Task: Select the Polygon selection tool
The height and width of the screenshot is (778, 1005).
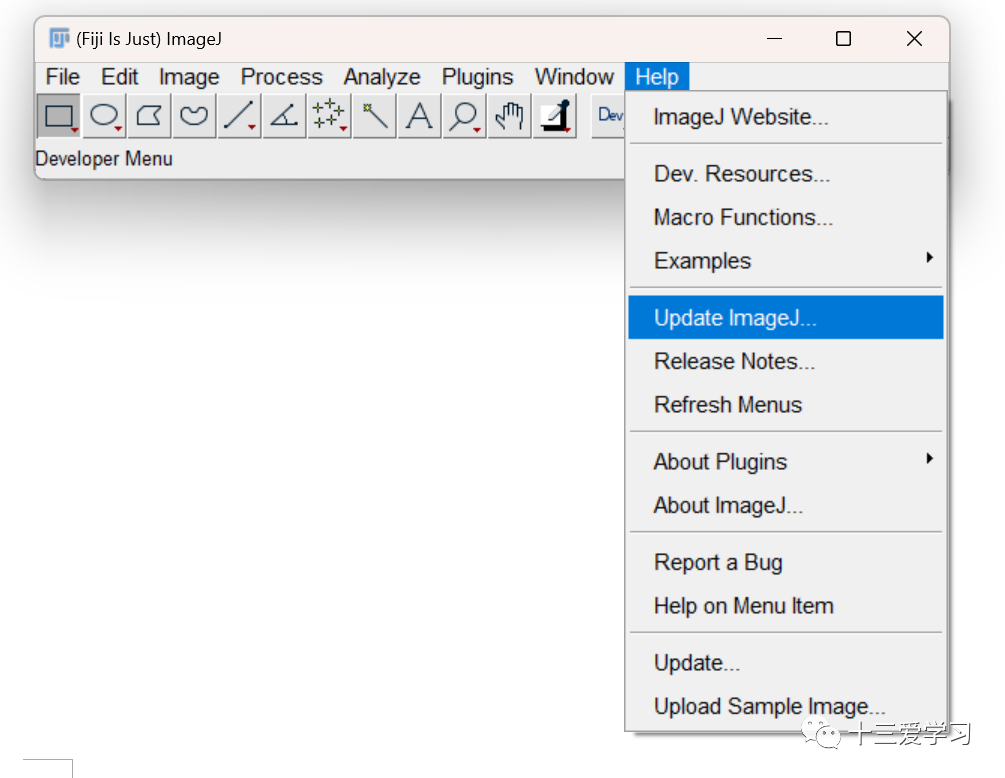Action: click(149, 116)
